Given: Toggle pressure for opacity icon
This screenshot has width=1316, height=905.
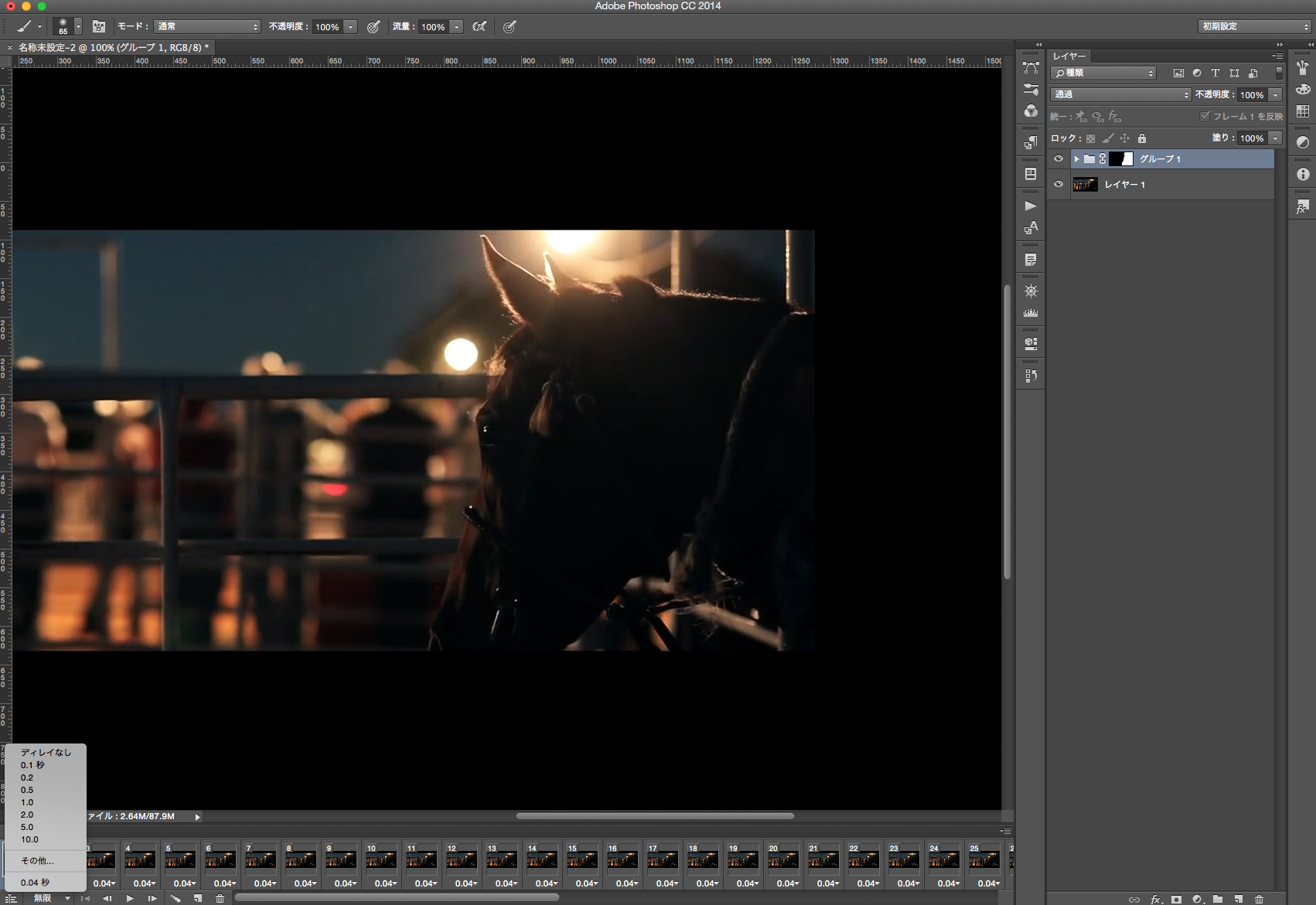Looking at the screenshot, I should tap(373, 26).
